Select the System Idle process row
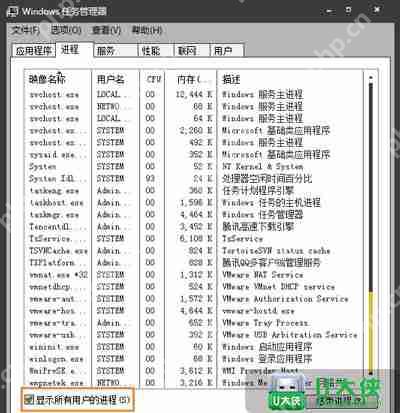 pos(194,178)
